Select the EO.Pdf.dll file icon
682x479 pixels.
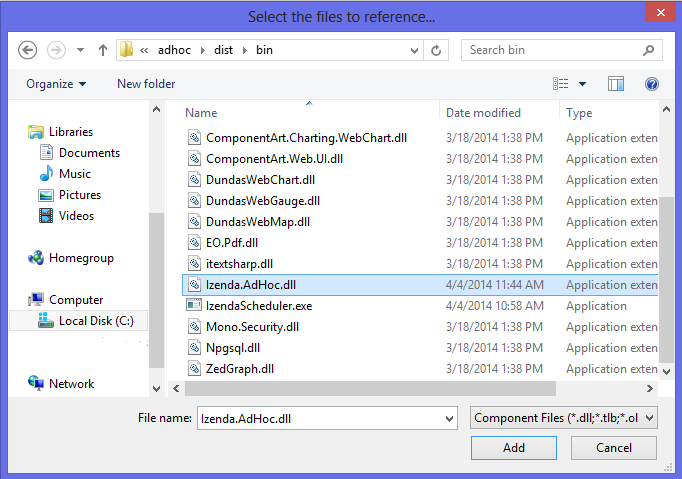coord(194,242)
